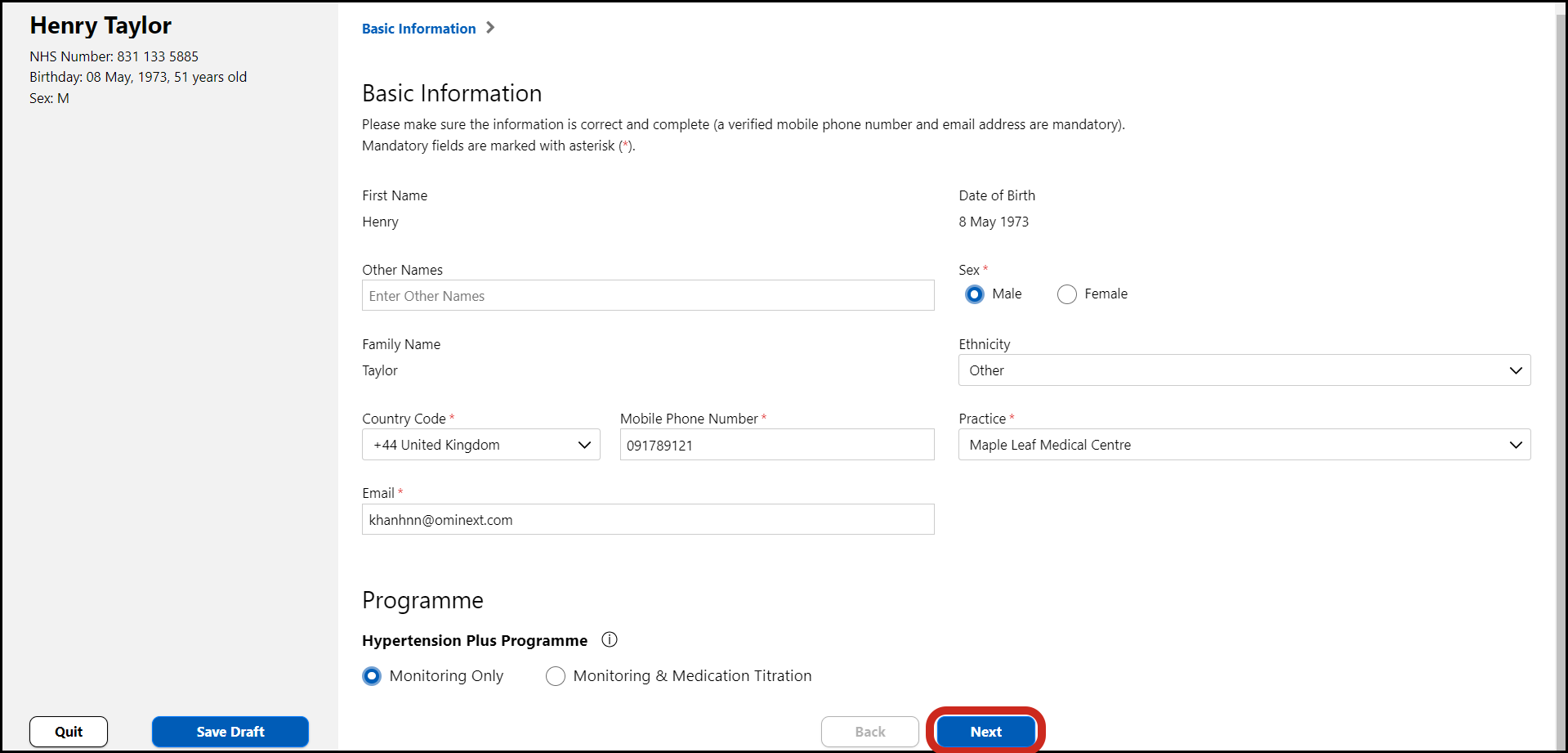Click the Quit button
The height and width of the screenshot is (753, 1568).
coord(69,732)
